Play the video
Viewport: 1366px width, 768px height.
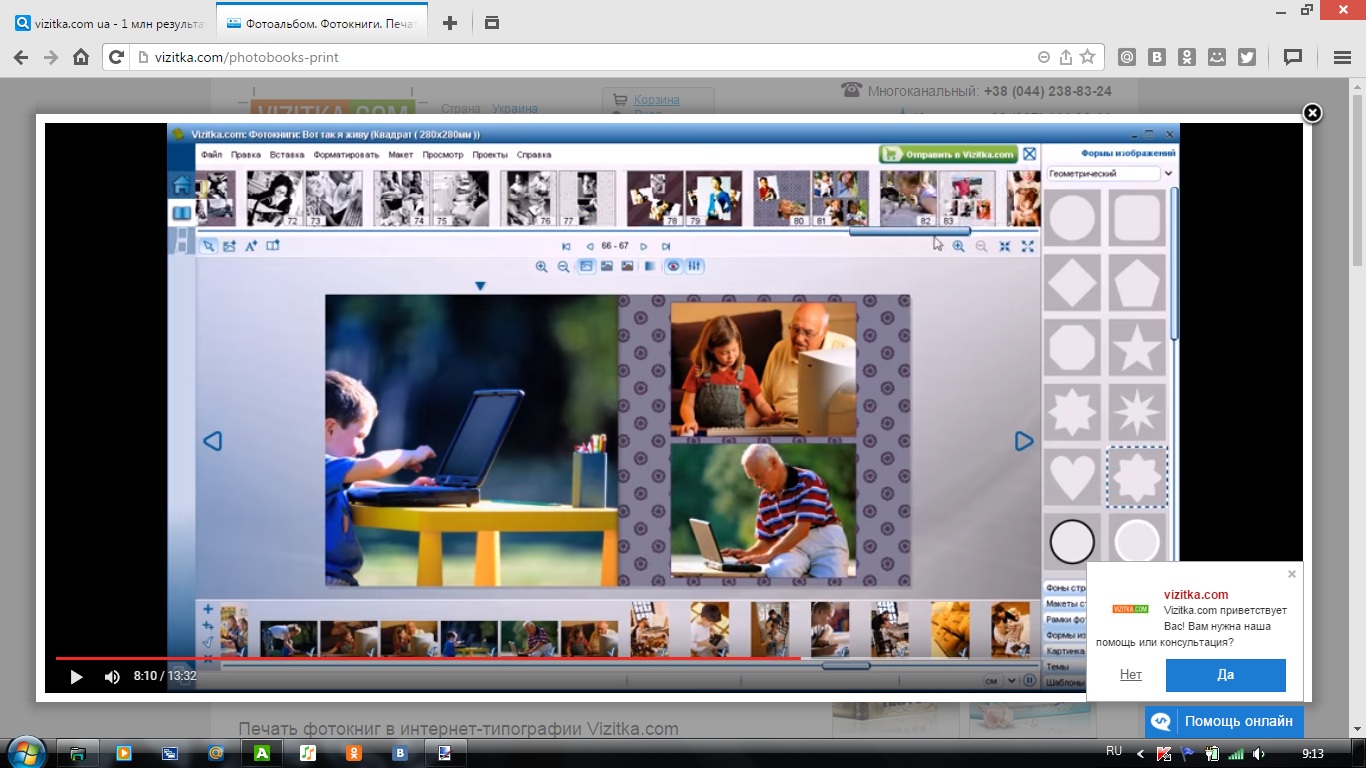click(x=76, y=677)
